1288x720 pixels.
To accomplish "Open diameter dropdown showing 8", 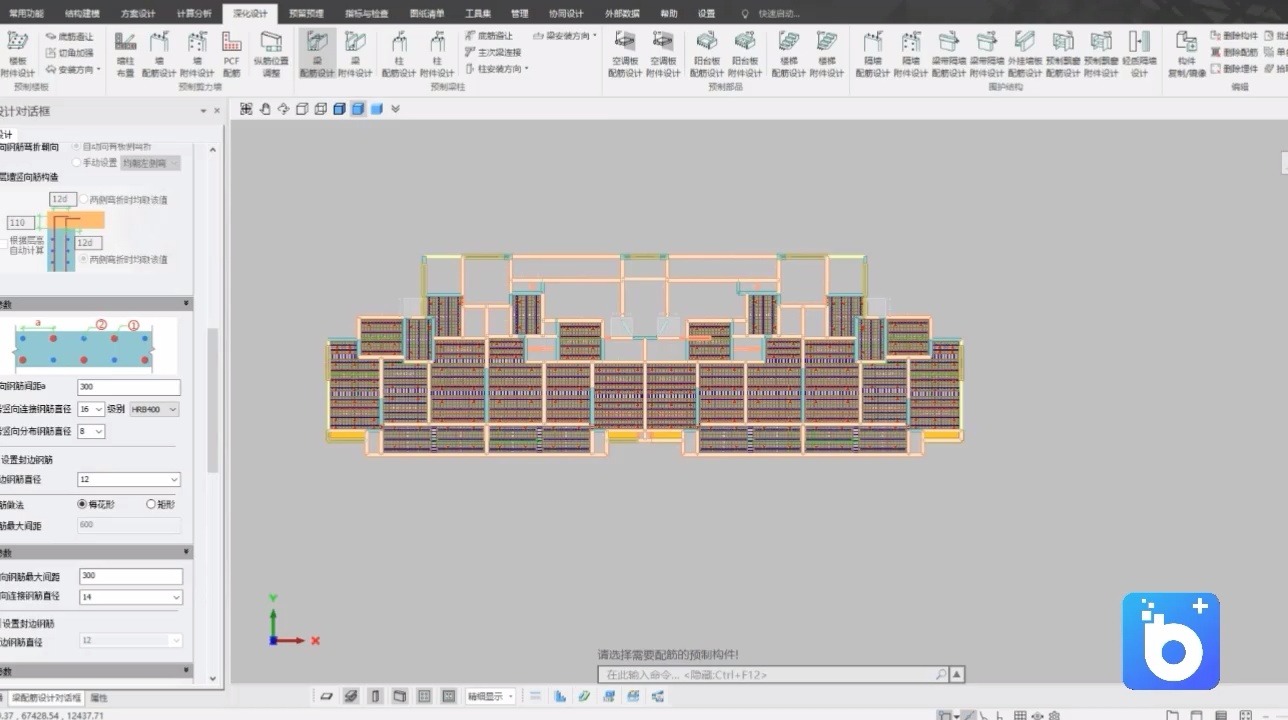I will [x=91, y=431].
